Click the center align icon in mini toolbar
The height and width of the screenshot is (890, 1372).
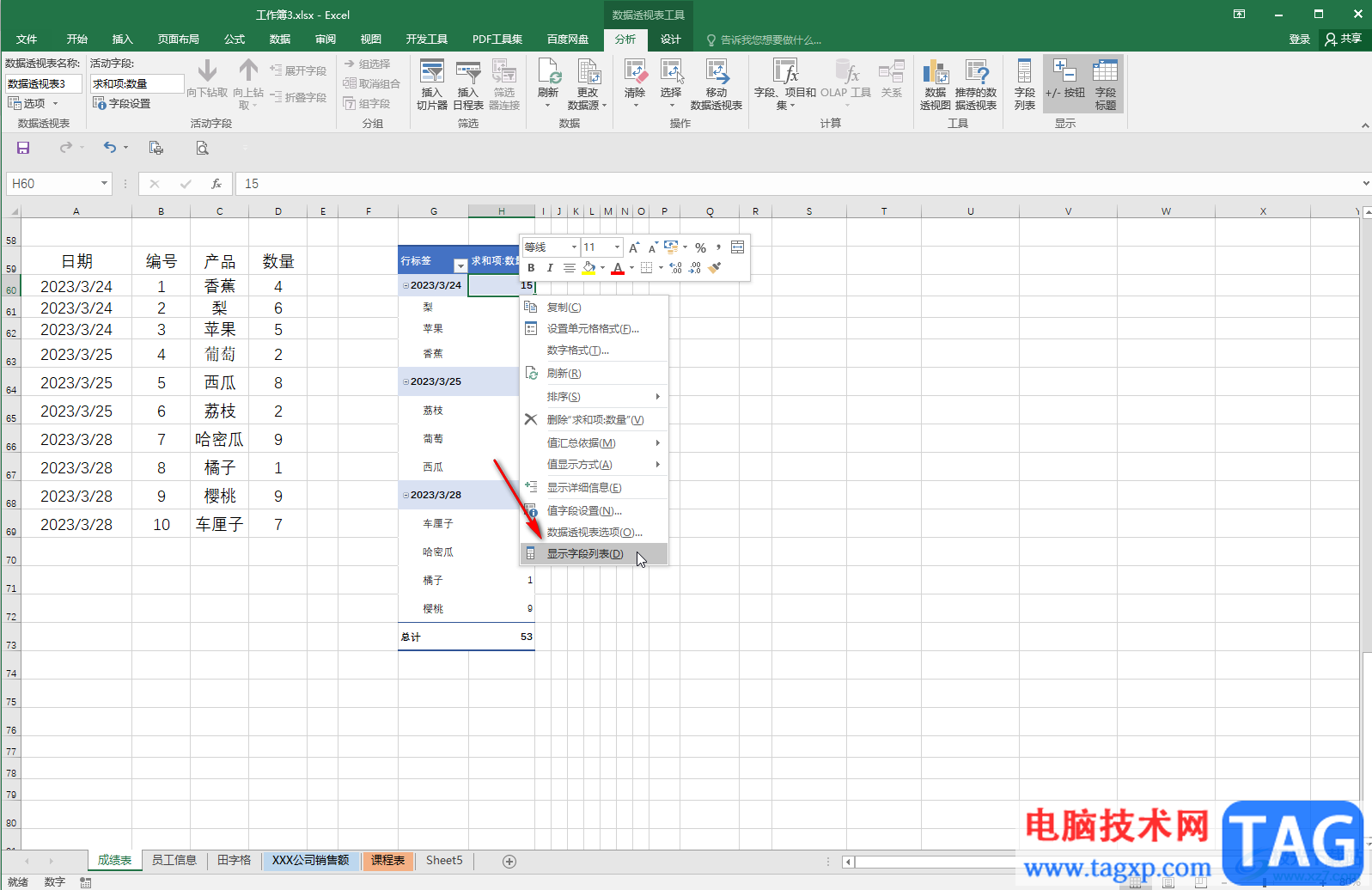coord(569,268)
